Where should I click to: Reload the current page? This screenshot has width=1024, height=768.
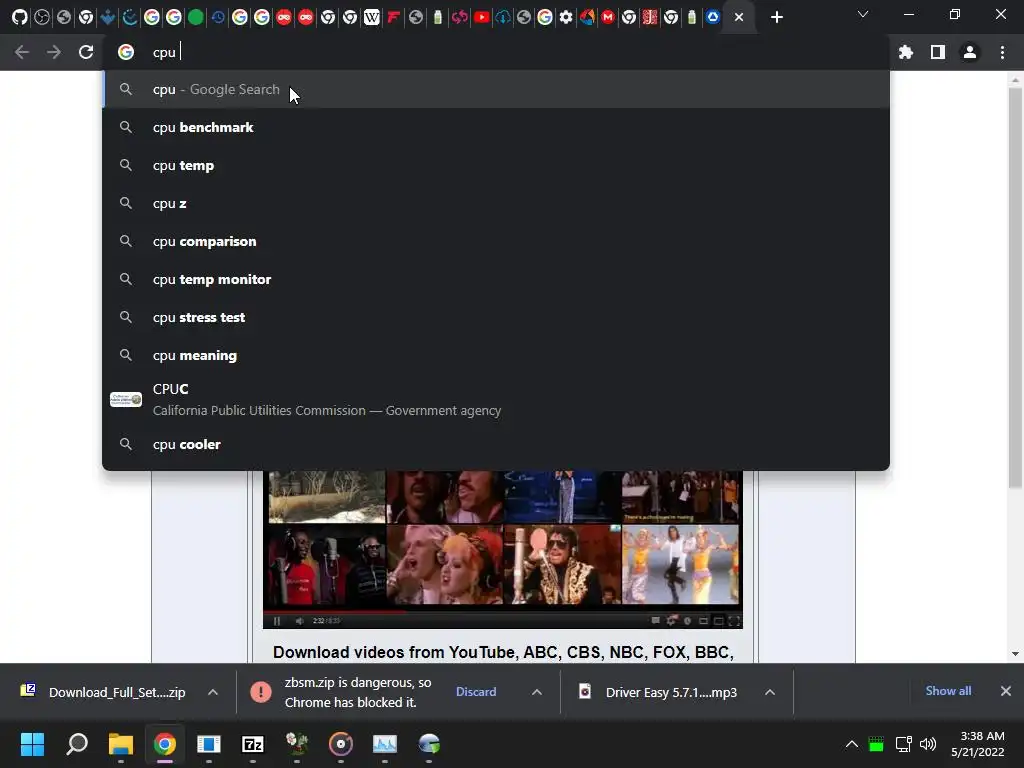(86, 52)
